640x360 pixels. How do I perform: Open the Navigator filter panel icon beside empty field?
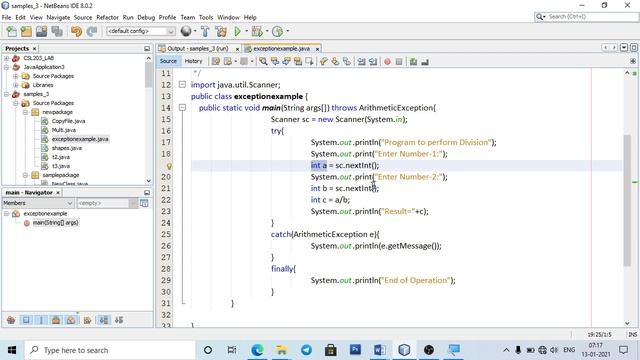(x=144, y=203)
